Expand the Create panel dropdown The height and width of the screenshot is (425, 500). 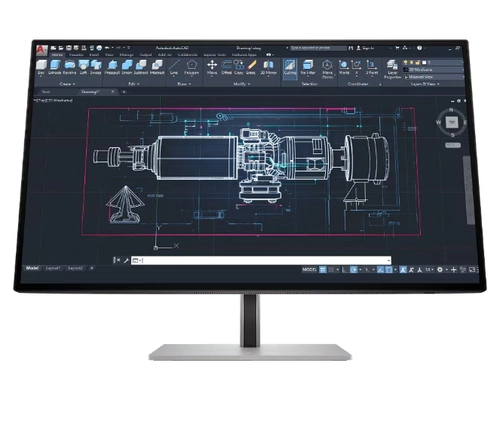[67, 84]
